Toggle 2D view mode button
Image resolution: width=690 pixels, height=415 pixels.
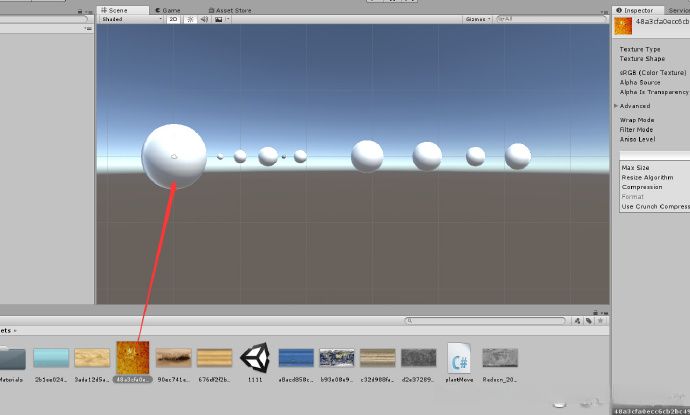click(x=173, y=19)
